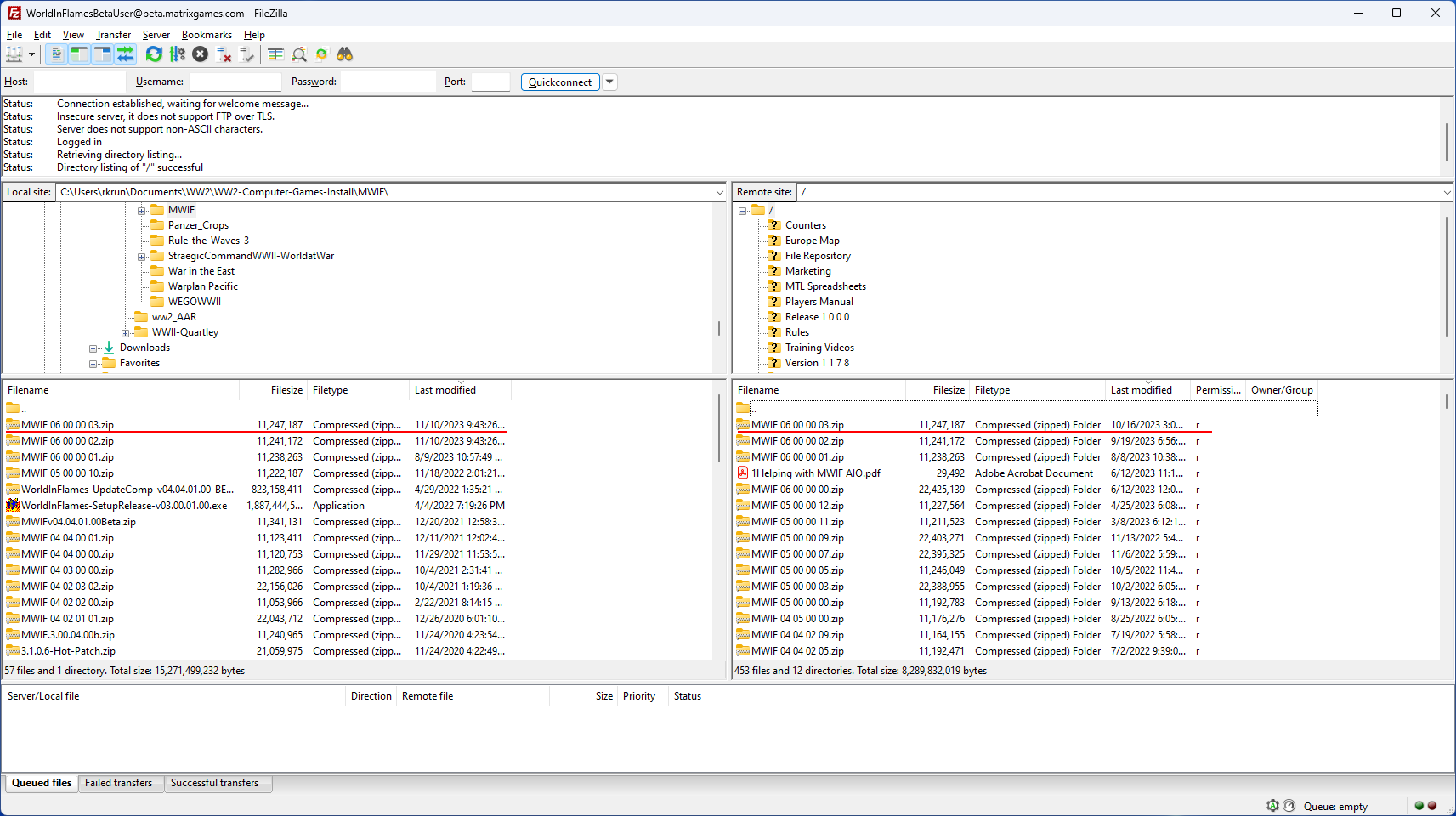Image resolution: width=1456 pixels, height=816 pixels.
Task: Toggle the message log display
Action: coord(56,54)
